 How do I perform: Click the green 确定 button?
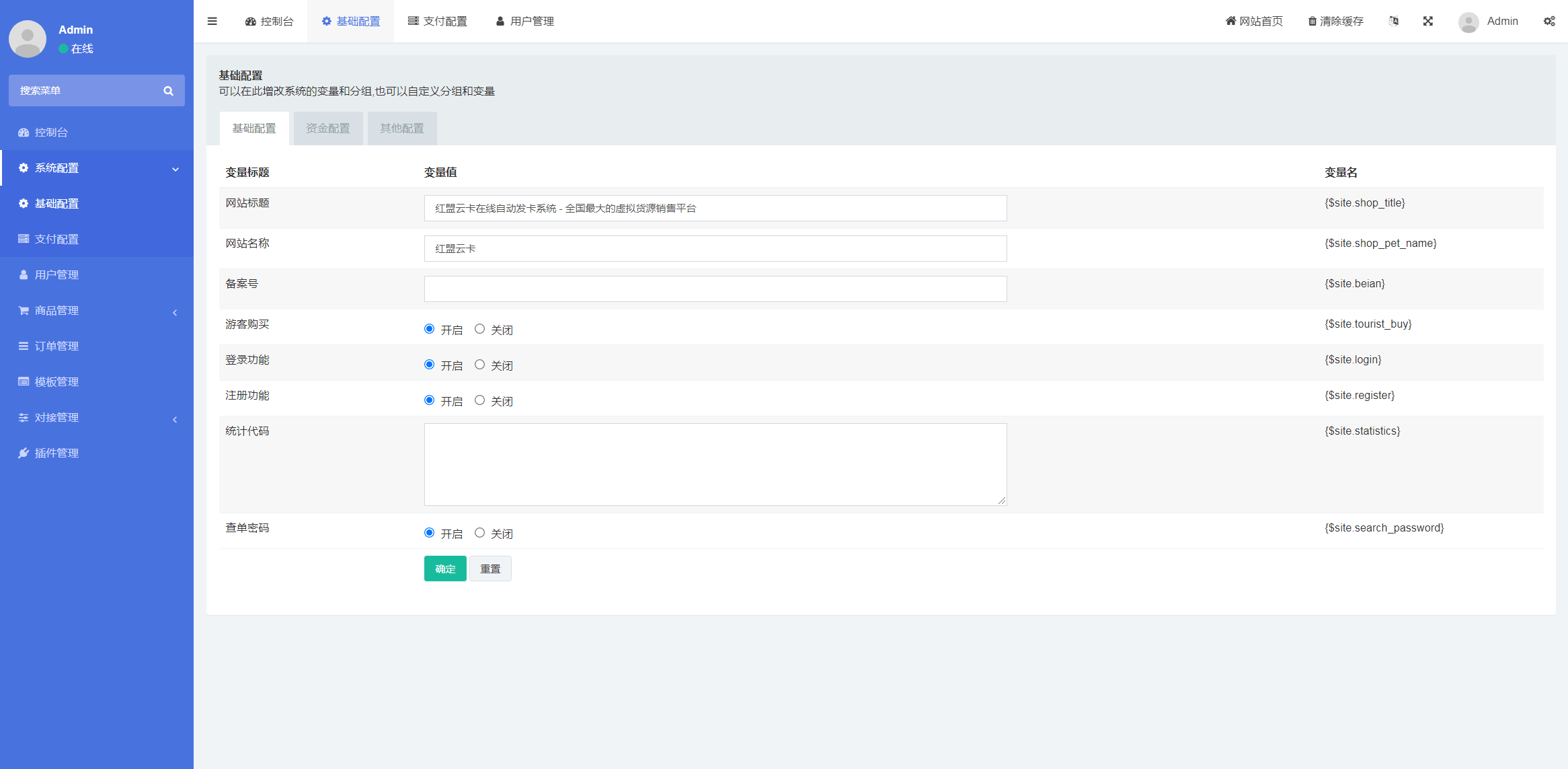[445, 569]
